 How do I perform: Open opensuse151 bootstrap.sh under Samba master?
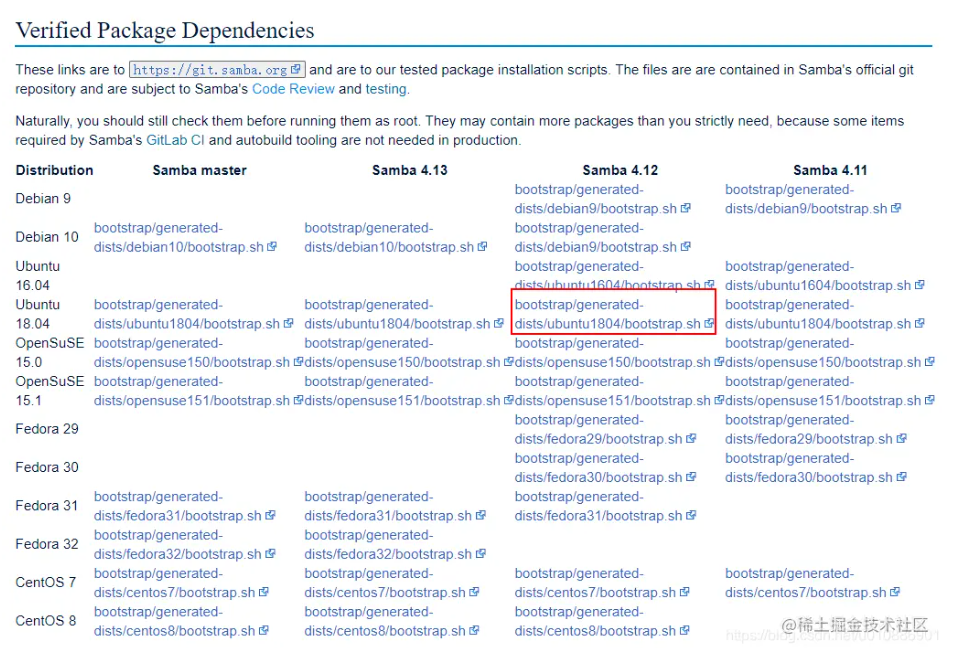(198, 390)
